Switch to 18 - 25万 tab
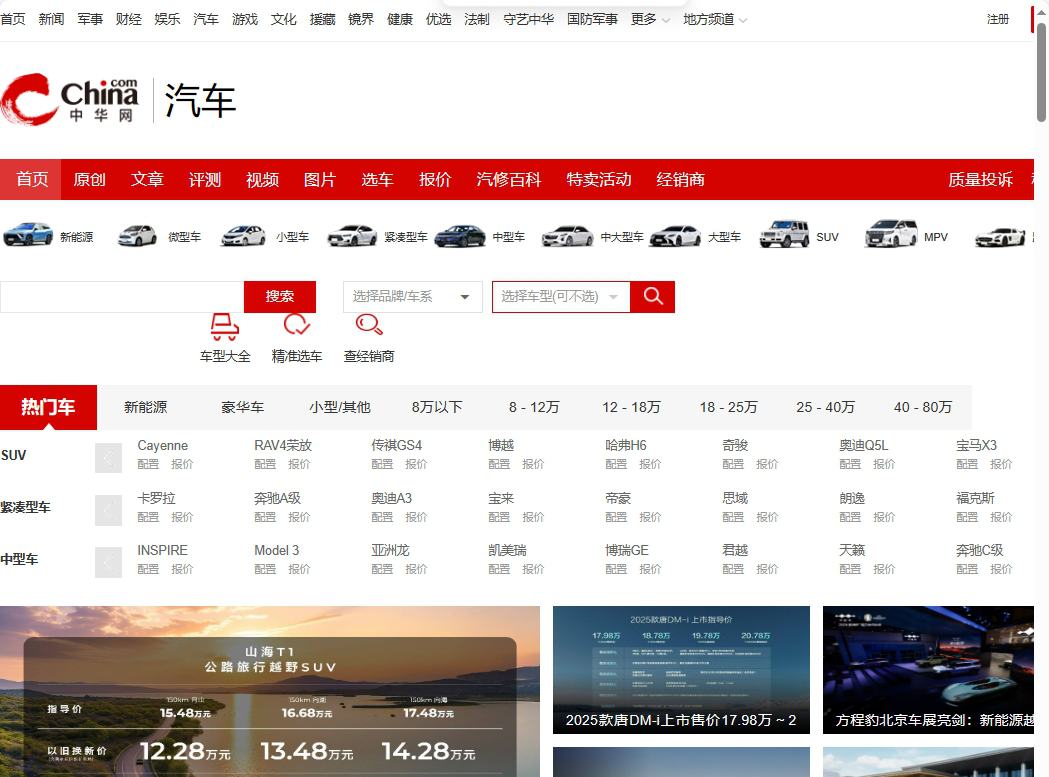This screenshot has height=777, width=1049. [728, 407]
